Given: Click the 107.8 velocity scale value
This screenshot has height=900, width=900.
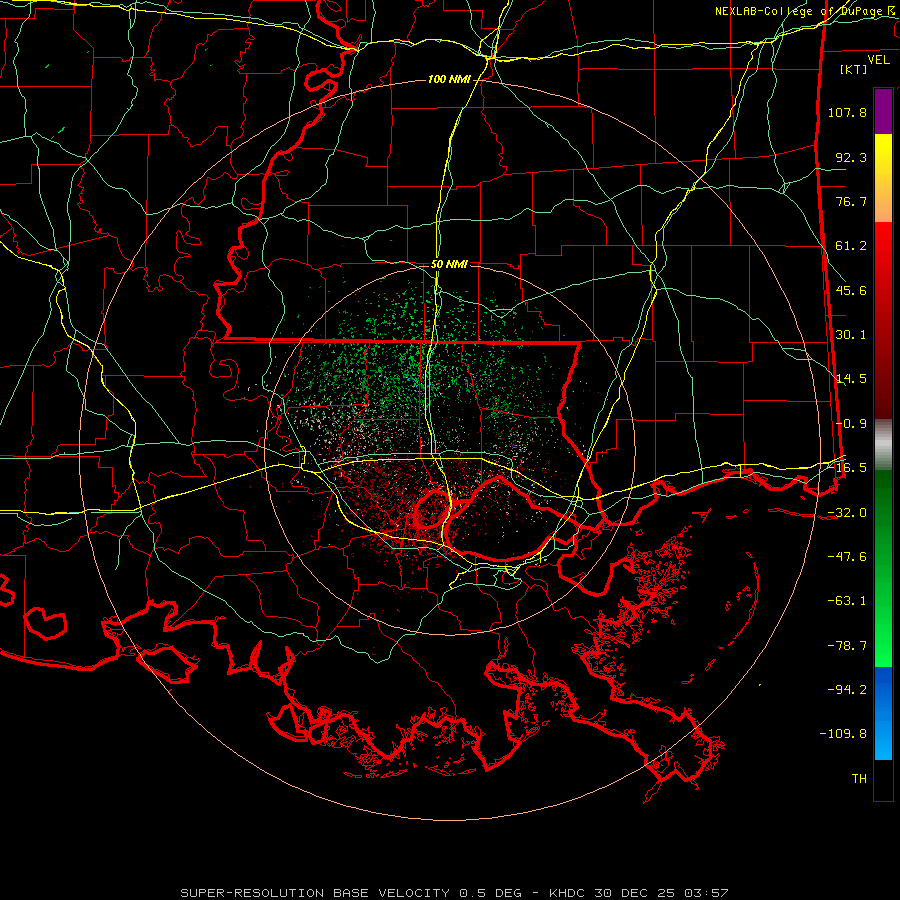Looking at the screenshot, I should (847, 112).
